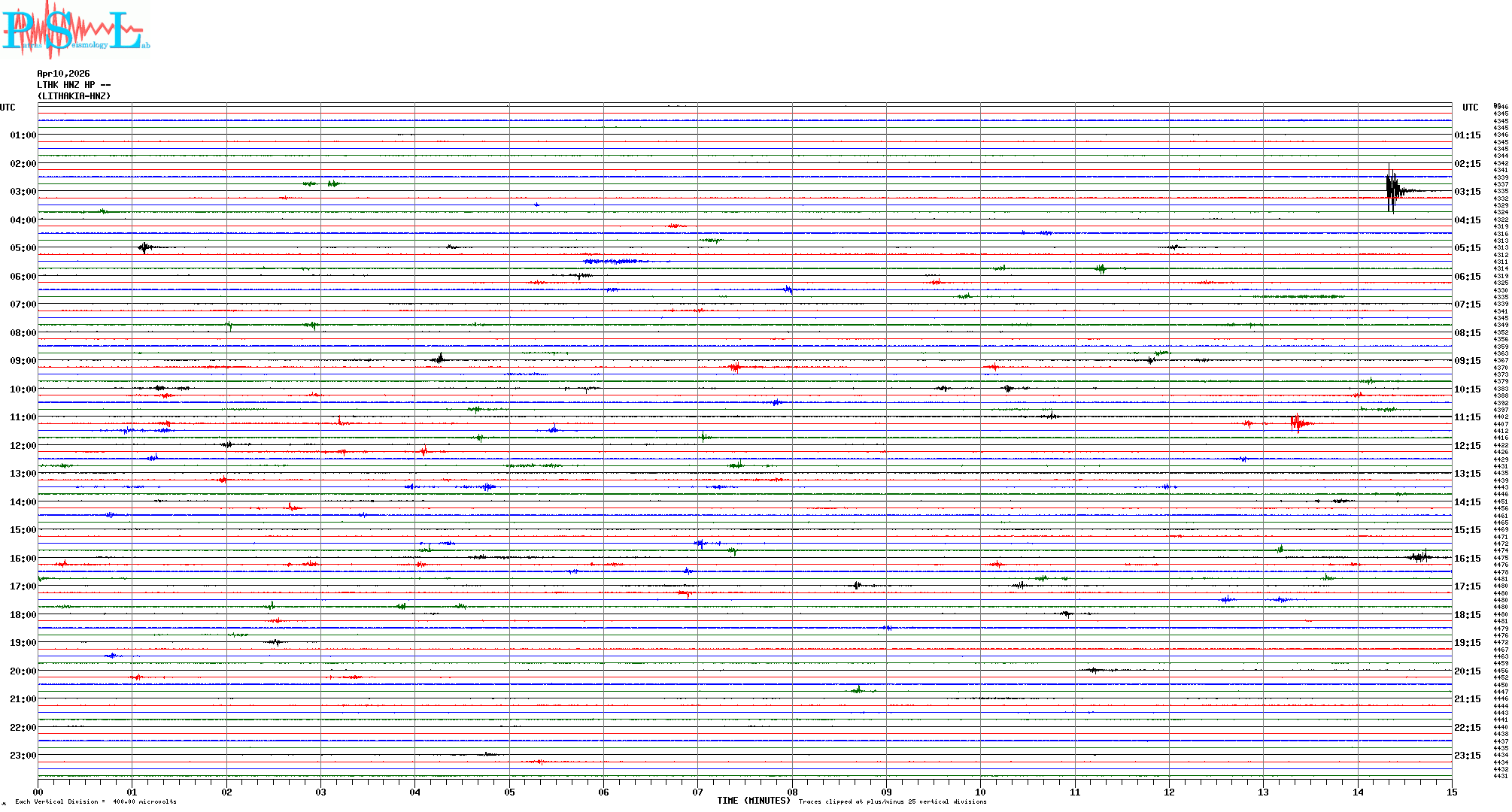Image resolution: width=1512 pixels, height=812 pixels.
Task: Click the 'Each Vertical Division' scale note
Action: point(96,801)
